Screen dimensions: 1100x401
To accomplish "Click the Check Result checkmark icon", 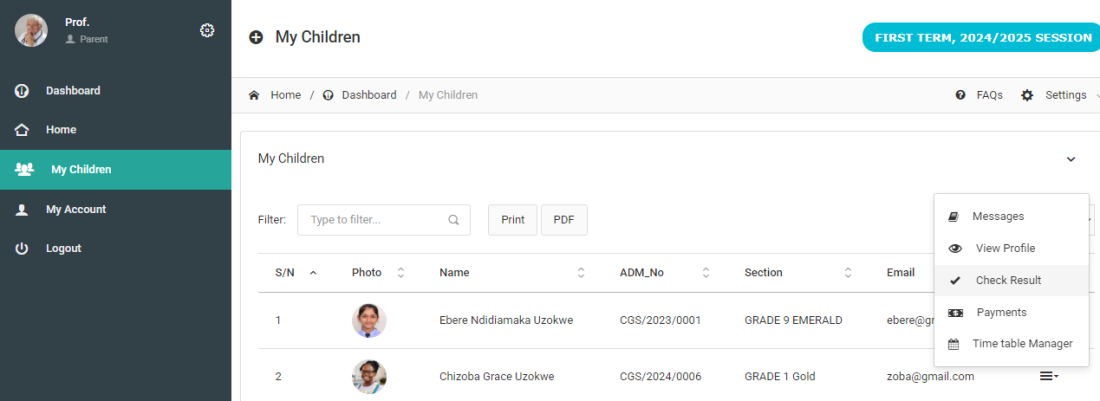I will (955, 280).
